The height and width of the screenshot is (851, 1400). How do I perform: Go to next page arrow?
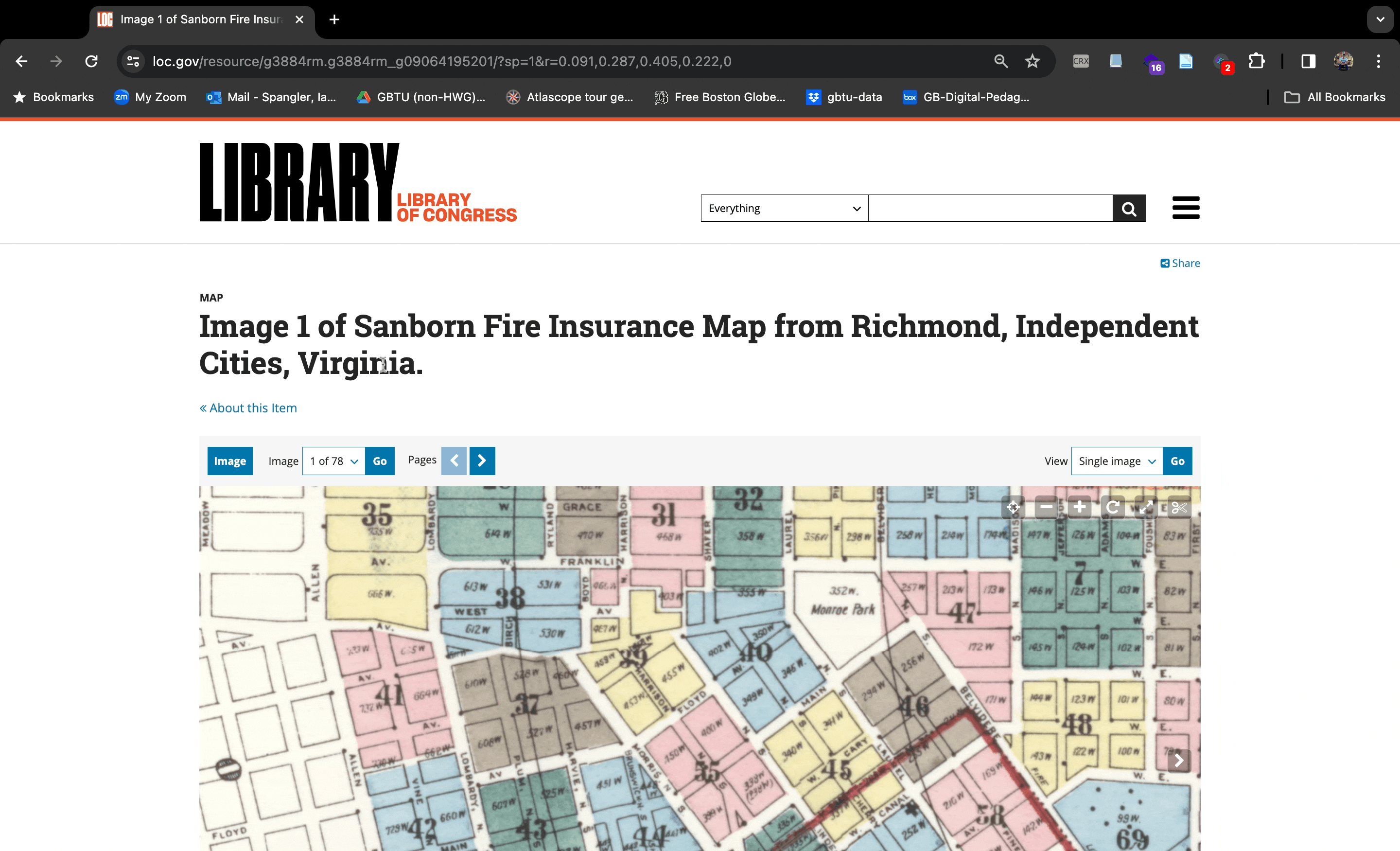(x=482, y=461)
